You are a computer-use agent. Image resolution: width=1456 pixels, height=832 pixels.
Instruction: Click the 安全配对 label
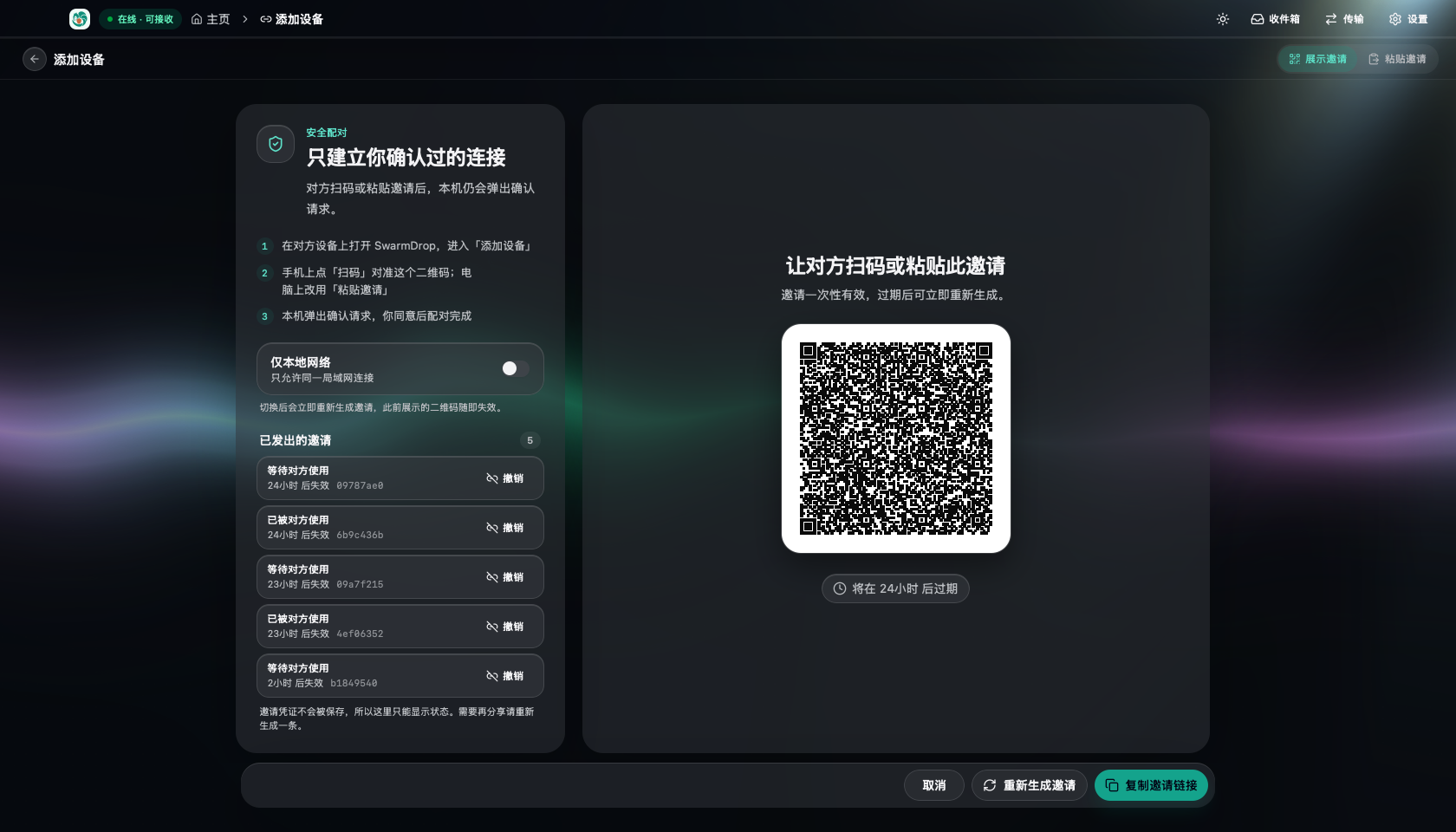tap(327, 133)
